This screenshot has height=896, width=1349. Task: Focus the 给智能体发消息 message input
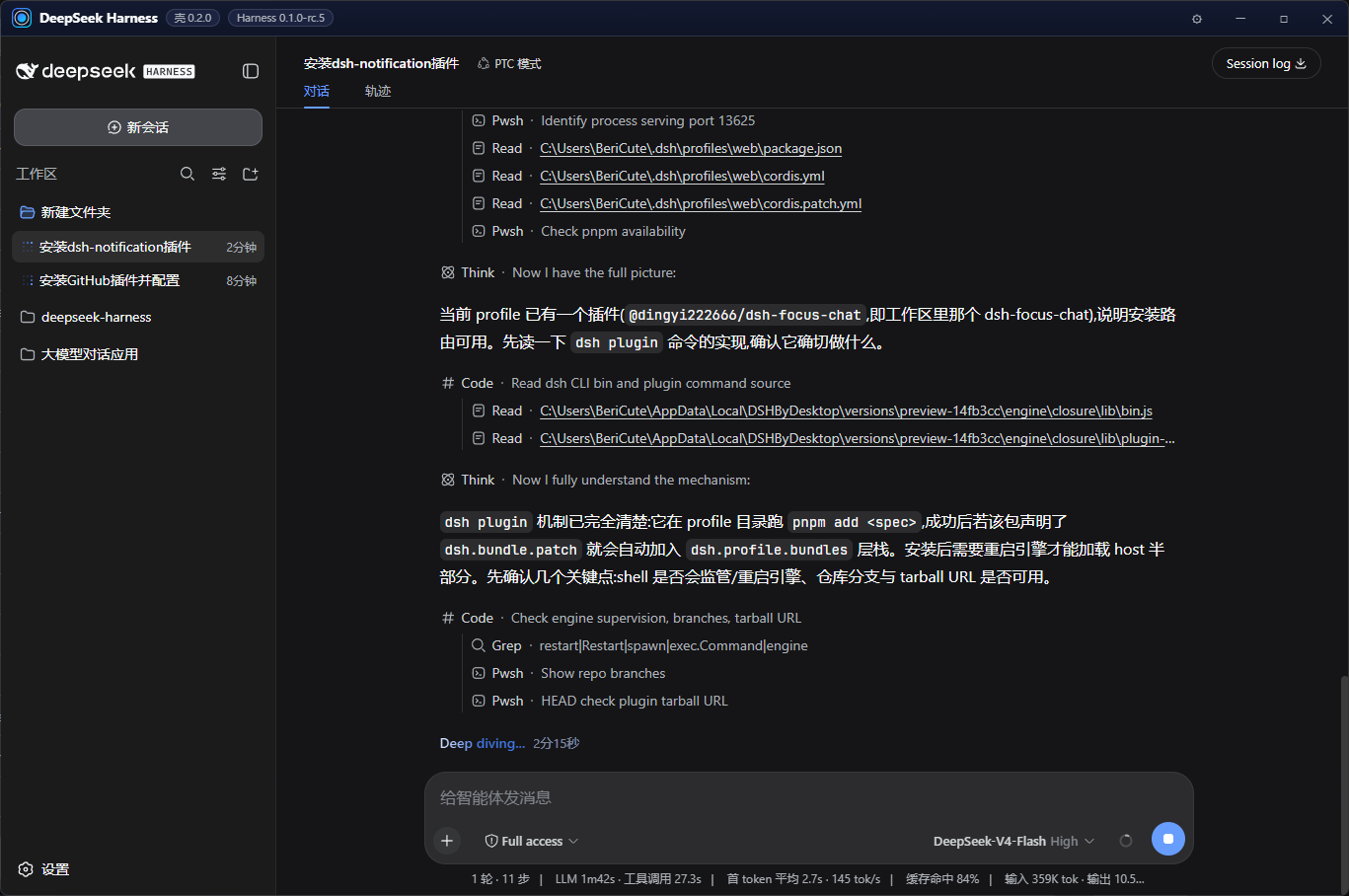pyautogui.click(x=808, y=797)
